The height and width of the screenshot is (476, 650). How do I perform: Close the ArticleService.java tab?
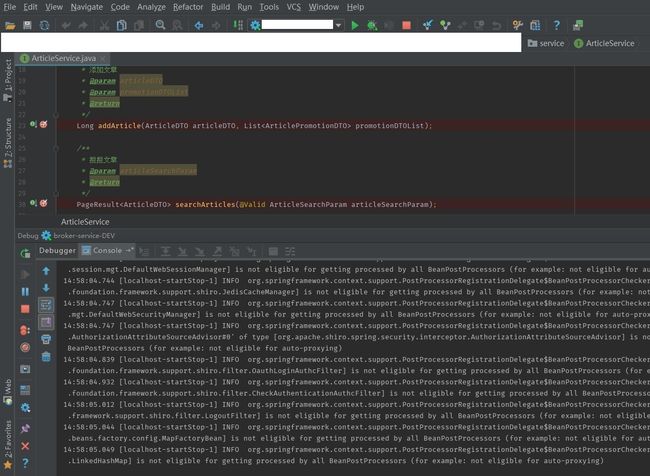click(x=103, y=58)
